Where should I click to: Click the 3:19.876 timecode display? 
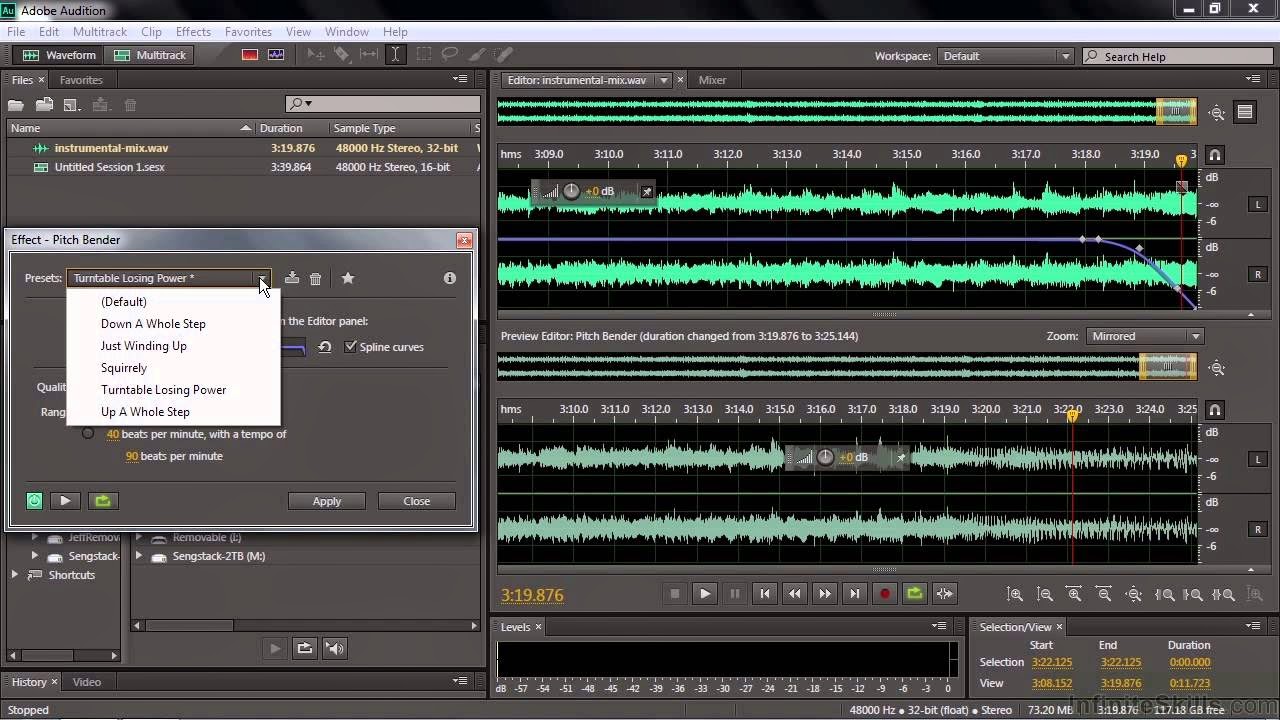point(532,595)
